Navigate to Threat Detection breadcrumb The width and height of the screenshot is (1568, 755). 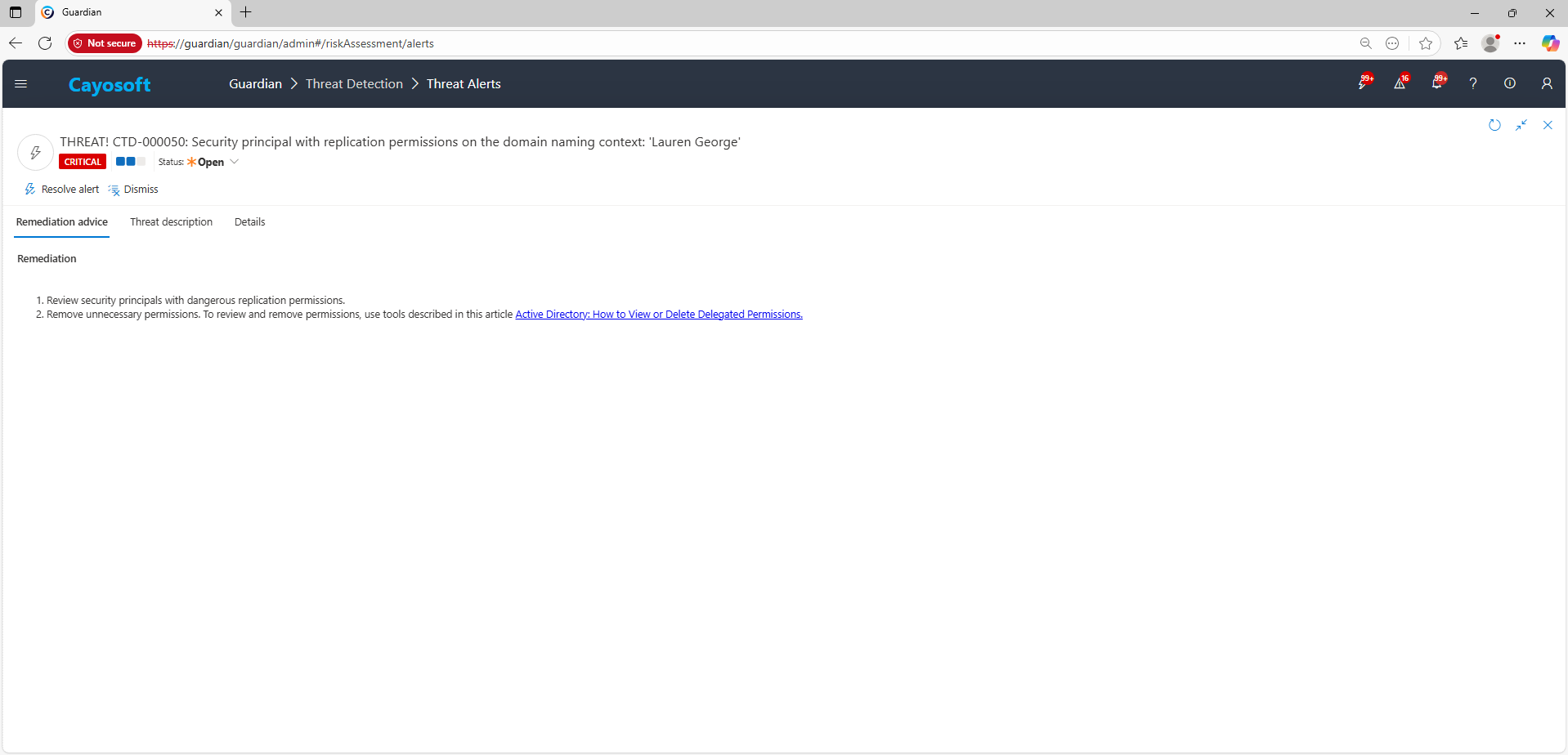click(x=354, y=84)
